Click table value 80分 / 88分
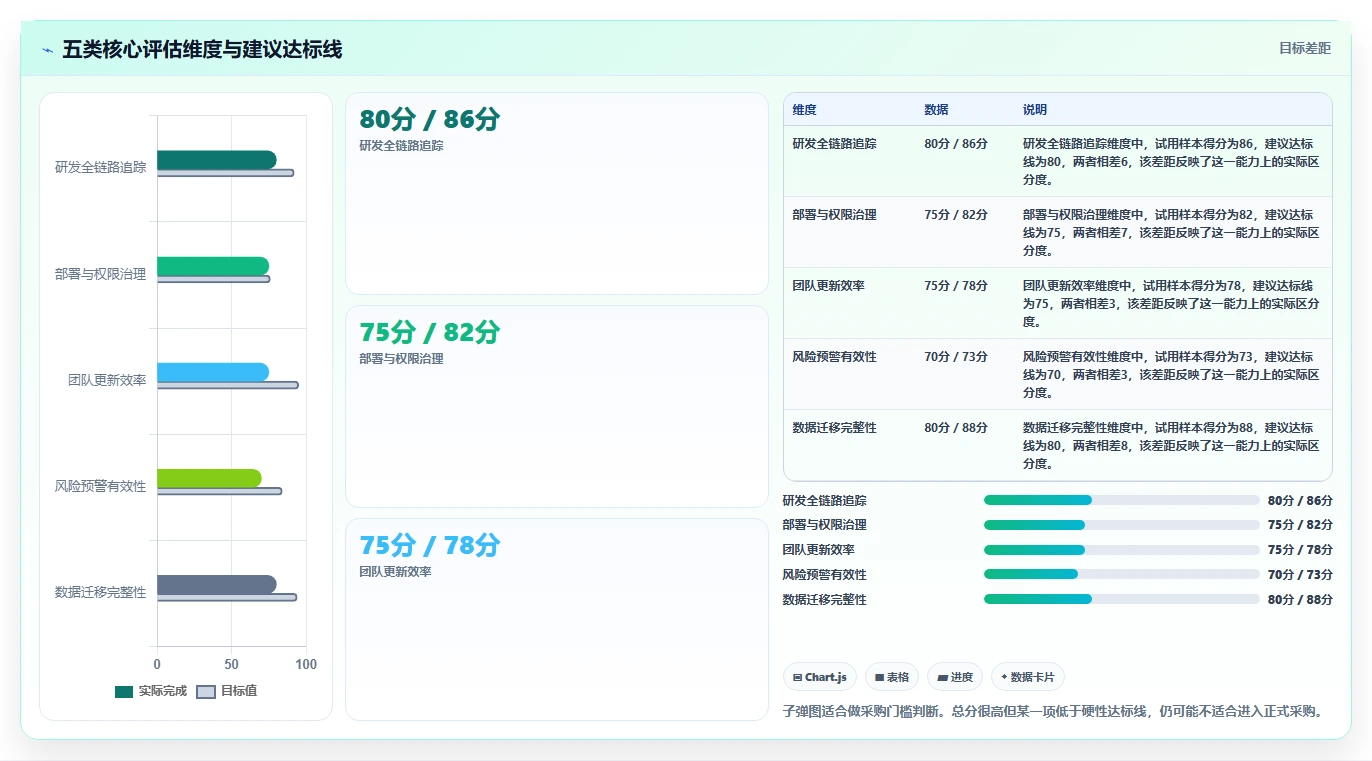Viewport: 1372px width, 761px height. tap(956, 428)
